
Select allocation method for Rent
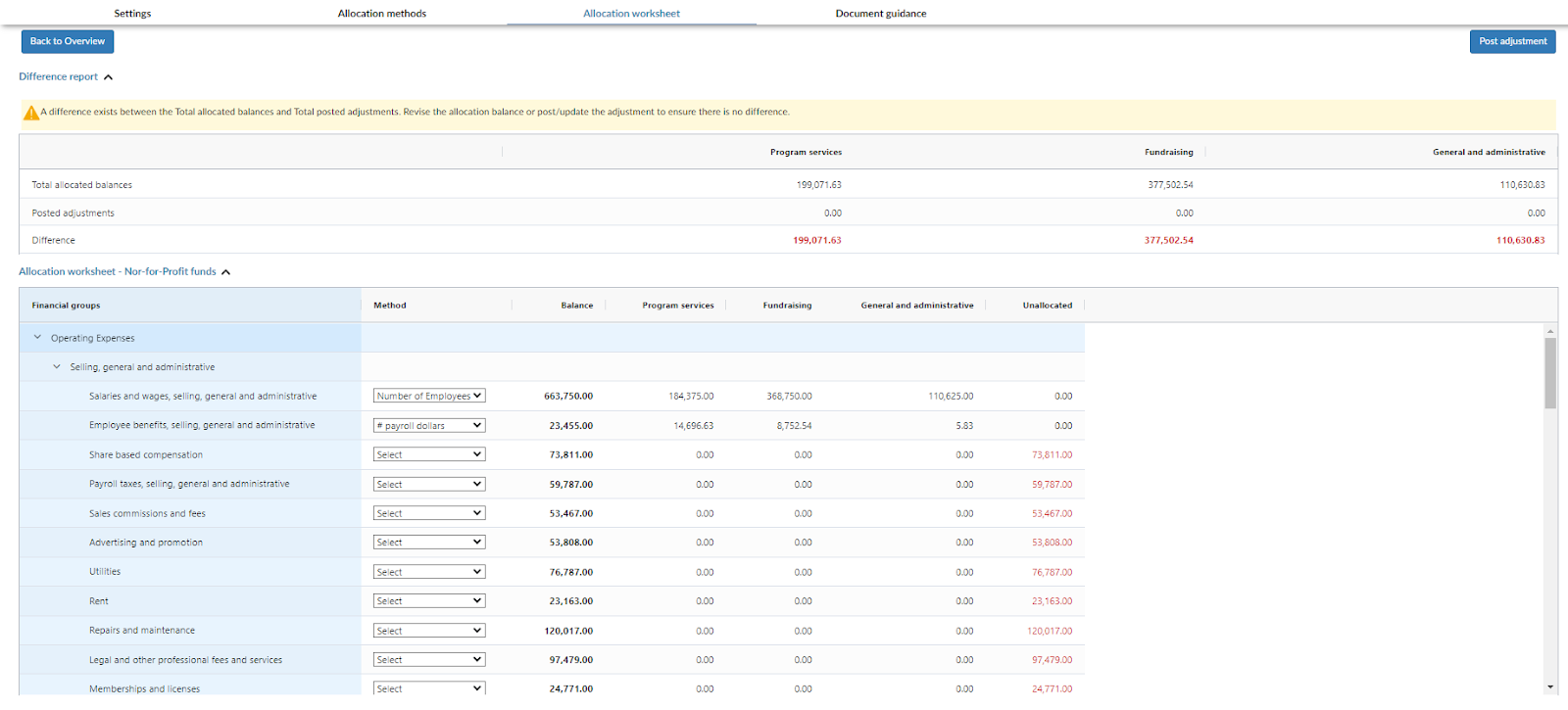[x=429, y=601]
